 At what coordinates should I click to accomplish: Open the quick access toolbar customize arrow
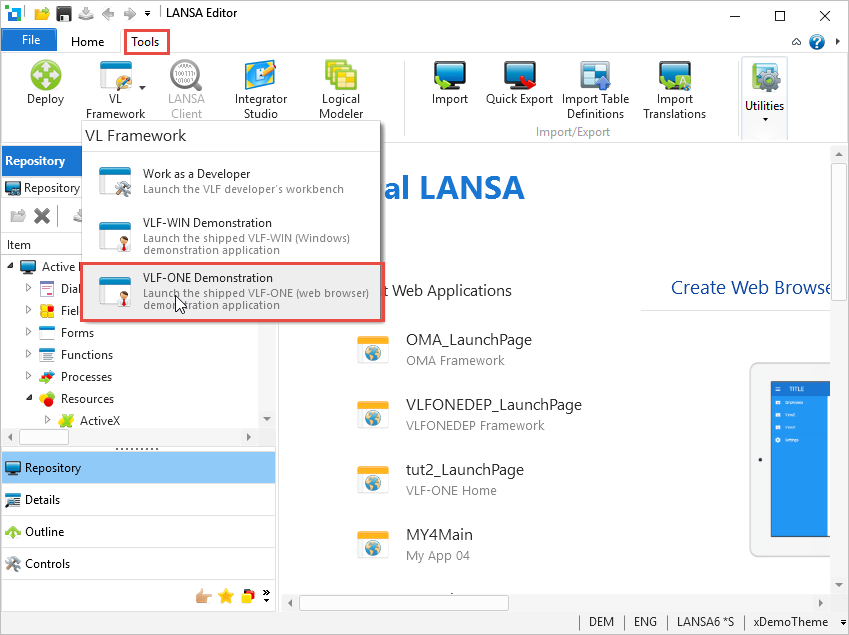pos(147,14)
